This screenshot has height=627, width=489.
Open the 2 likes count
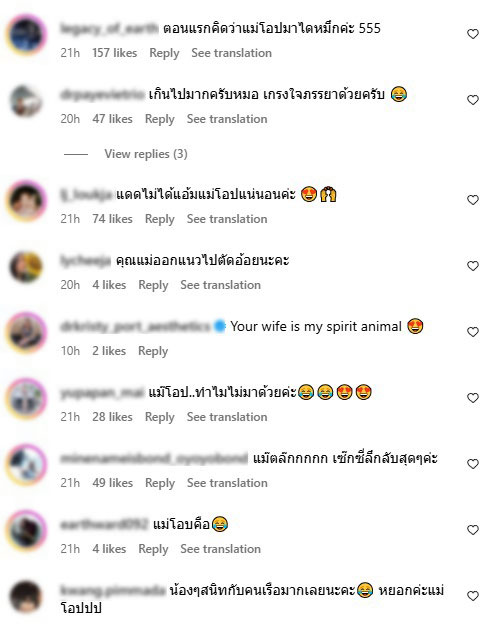pos(109,351)
